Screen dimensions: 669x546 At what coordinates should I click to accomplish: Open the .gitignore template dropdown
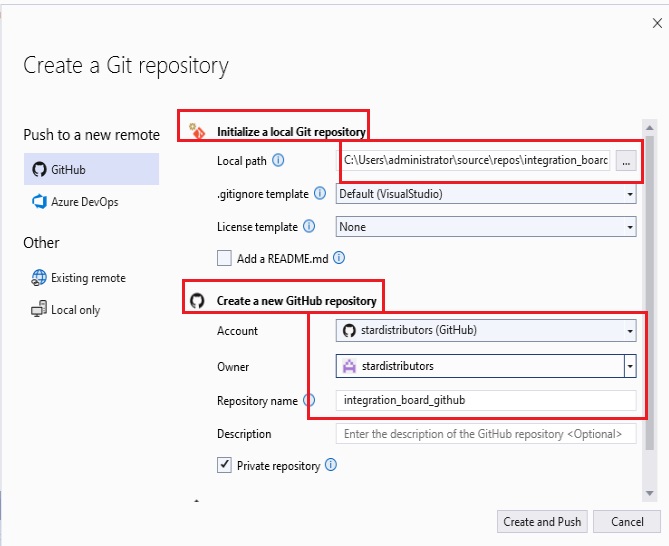pyautogui.click(x=486, y=194)
